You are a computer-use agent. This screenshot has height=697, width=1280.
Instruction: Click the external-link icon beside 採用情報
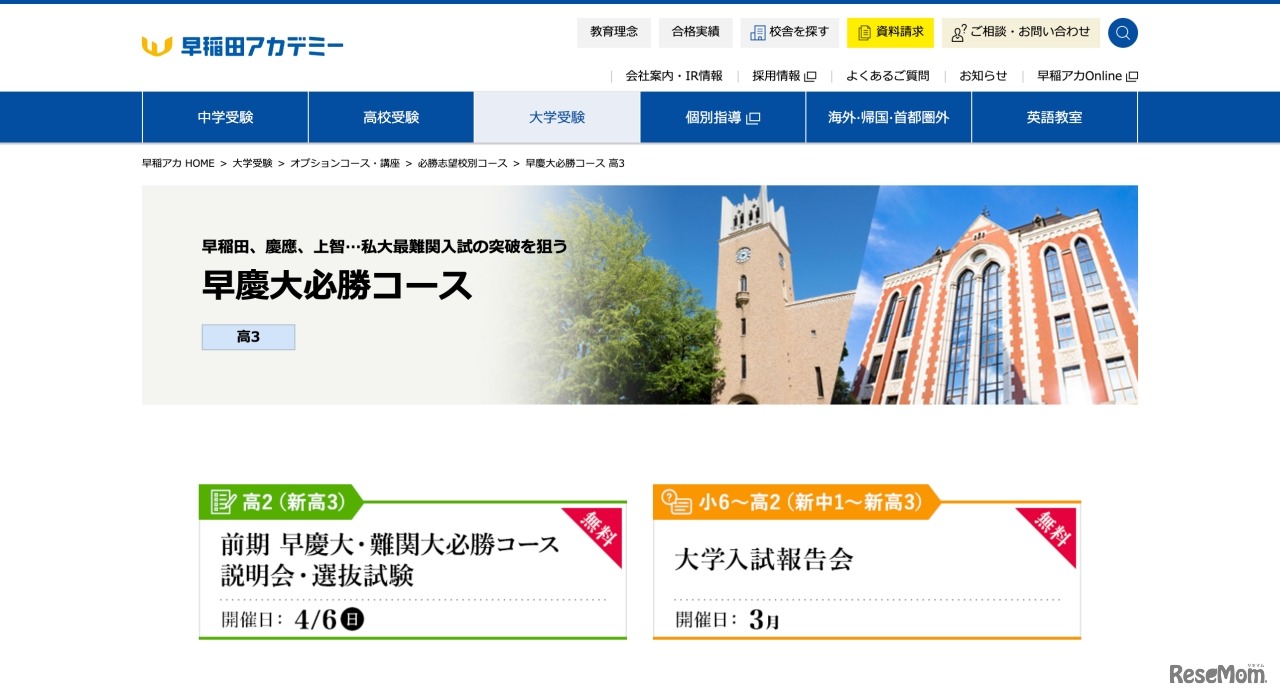[x=810, y=74]
